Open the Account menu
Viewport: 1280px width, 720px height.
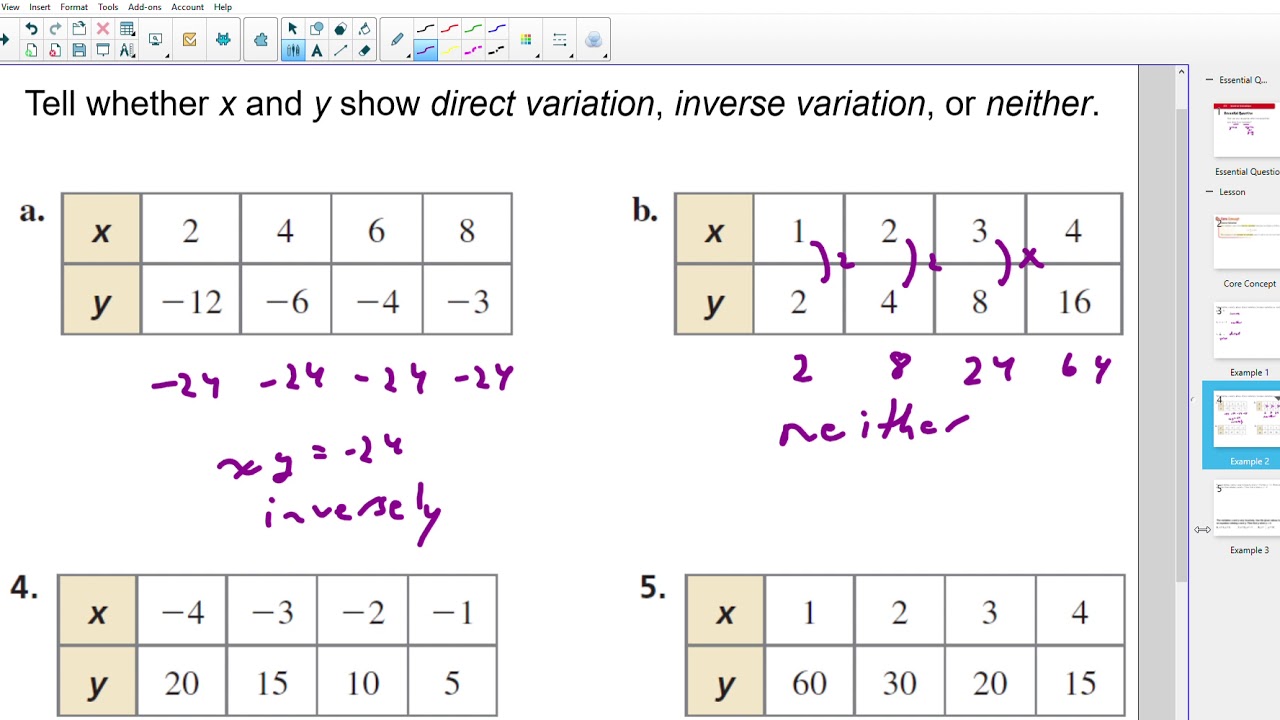(x=188, y=7)
